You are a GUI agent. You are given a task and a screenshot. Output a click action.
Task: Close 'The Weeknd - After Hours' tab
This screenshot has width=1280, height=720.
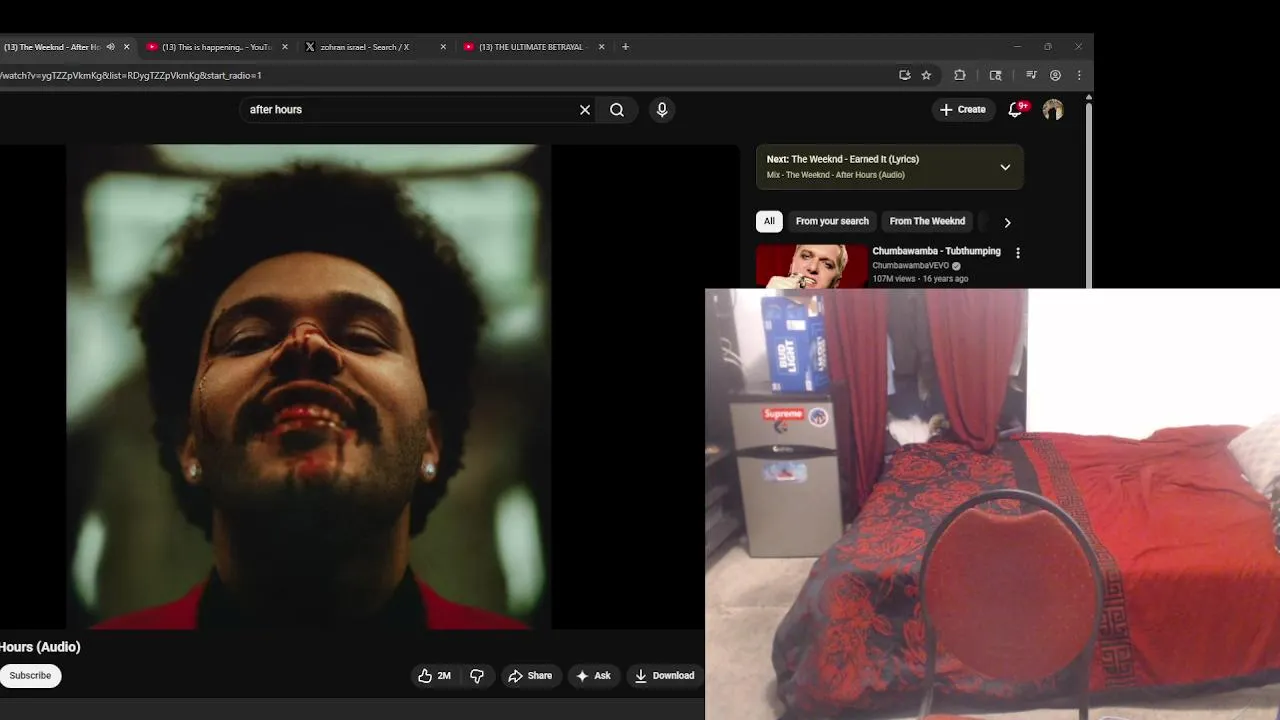point(126,47)
